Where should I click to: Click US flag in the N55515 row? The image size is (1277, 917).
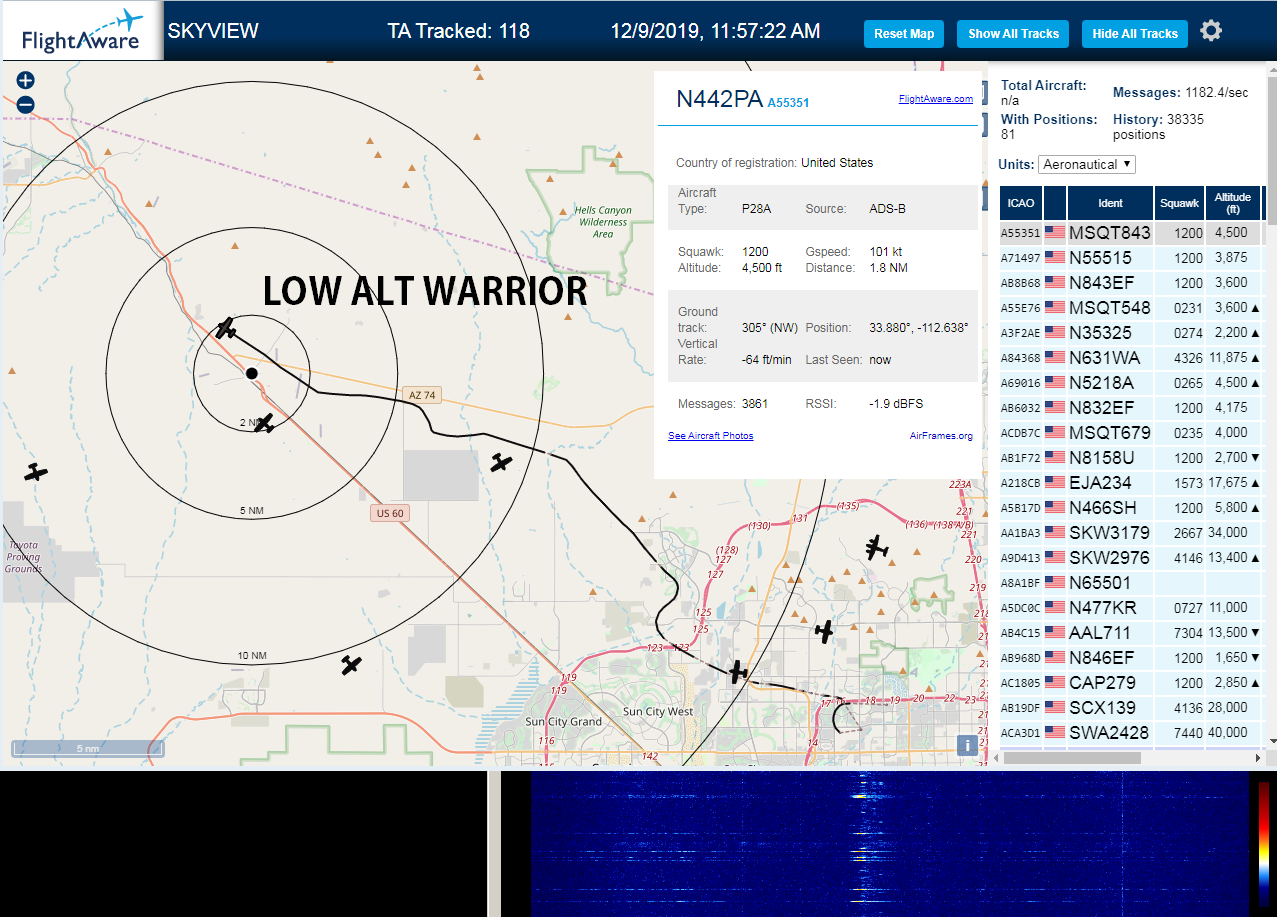(x=1055, y=257)
